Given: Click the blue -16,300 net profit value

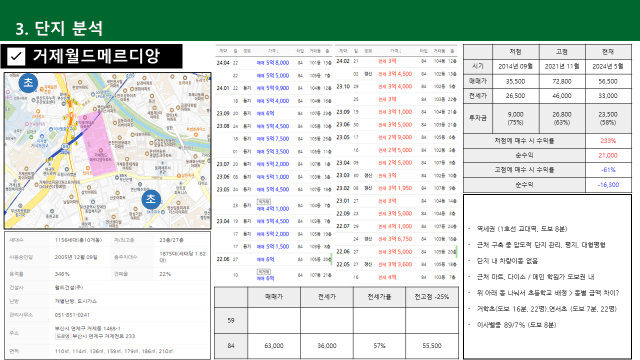Looking at the screenshot, I should pyautogui.click(x=608, y=185).
